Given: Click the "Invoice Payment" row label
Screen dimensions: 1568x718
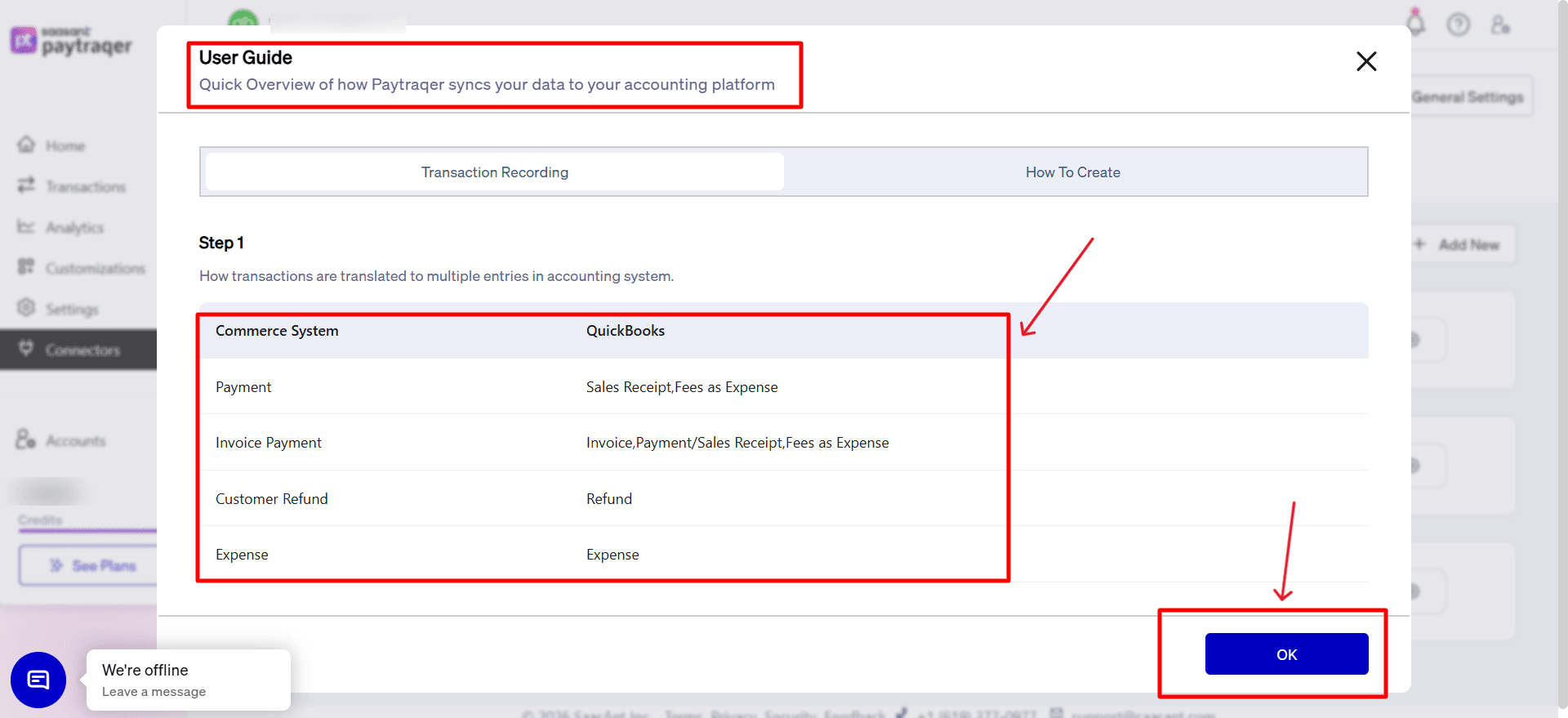Looking at the screenshot, I should coord(269,443).
